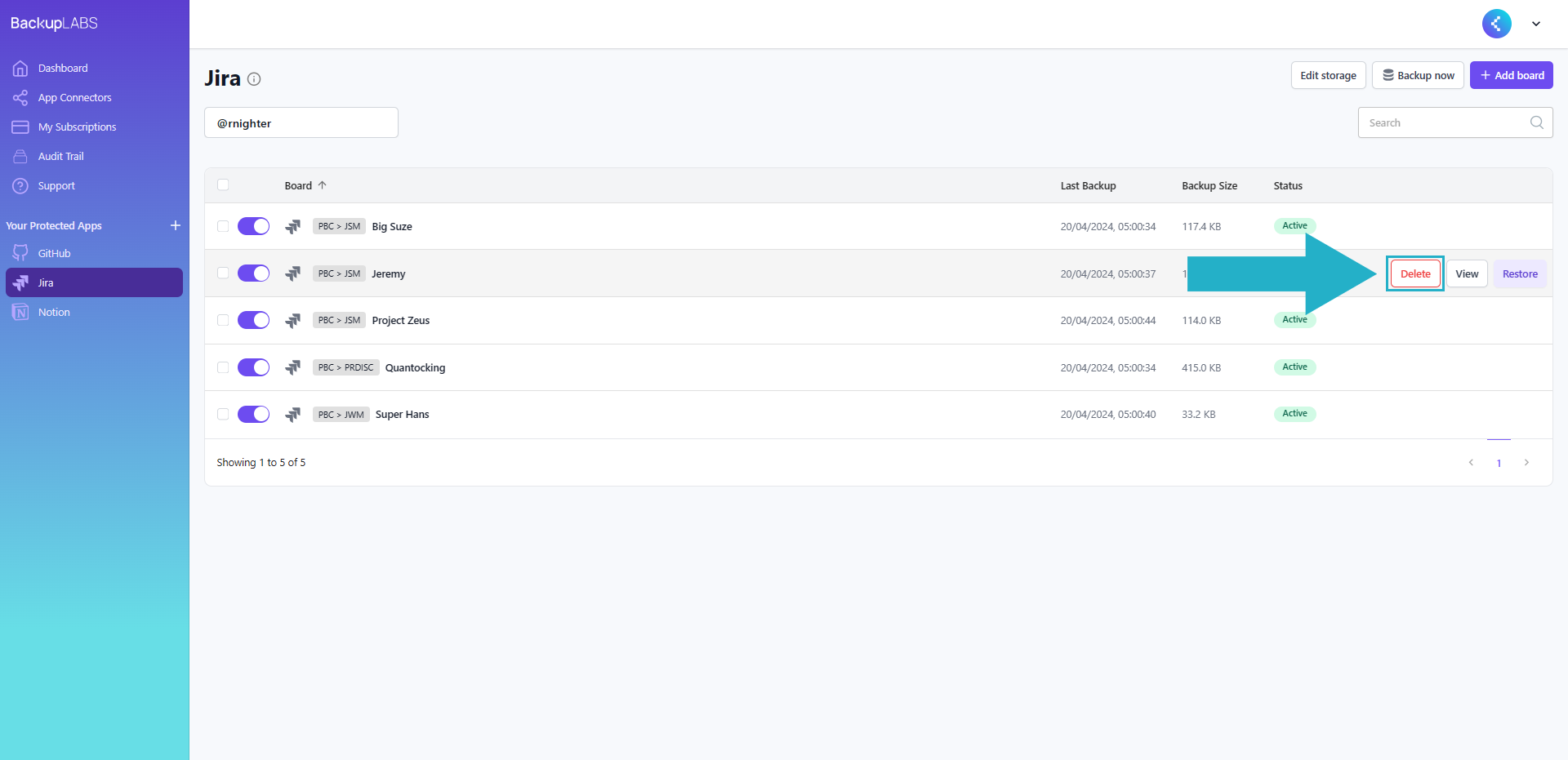
Task: Open App Connectors in the sidebar
Action: point(75,98)
